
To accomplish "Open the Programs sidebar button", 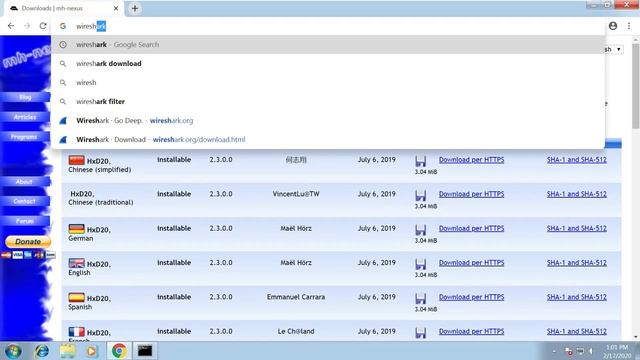I will 25,137.
